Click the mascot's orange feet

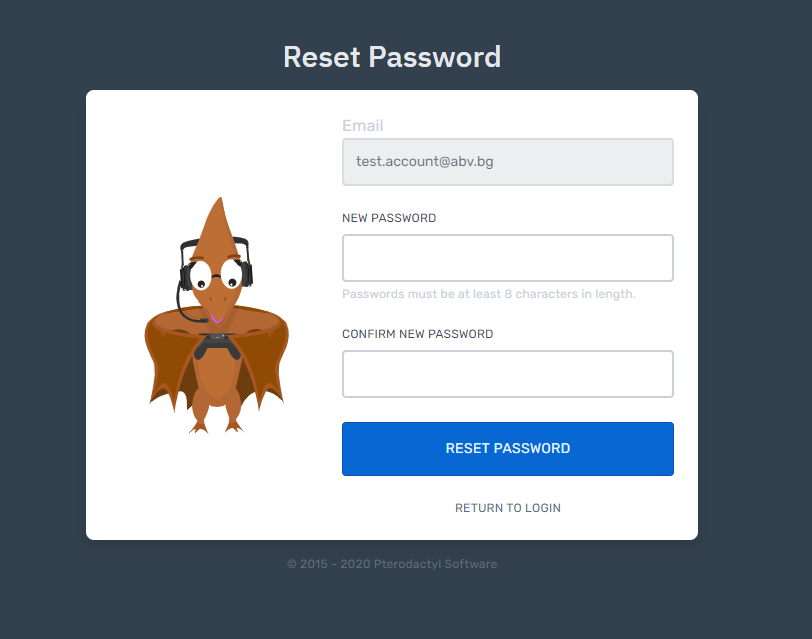pyautogui.click(x=216, y=426)
